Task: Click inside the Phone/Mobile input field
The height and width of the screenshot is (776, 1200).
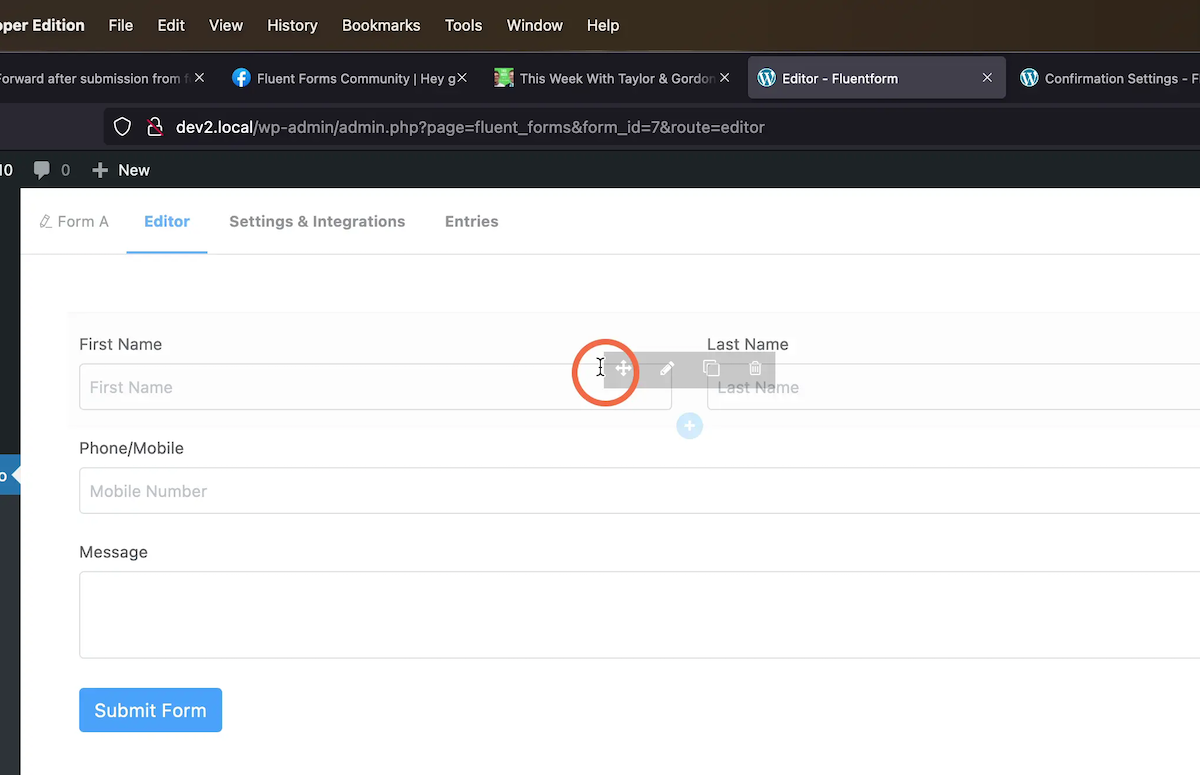Action: [x=400, y=491]
